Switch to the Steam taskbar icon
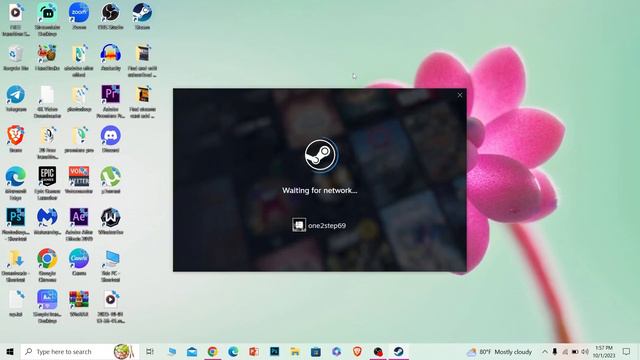 (x=398, y=351)
